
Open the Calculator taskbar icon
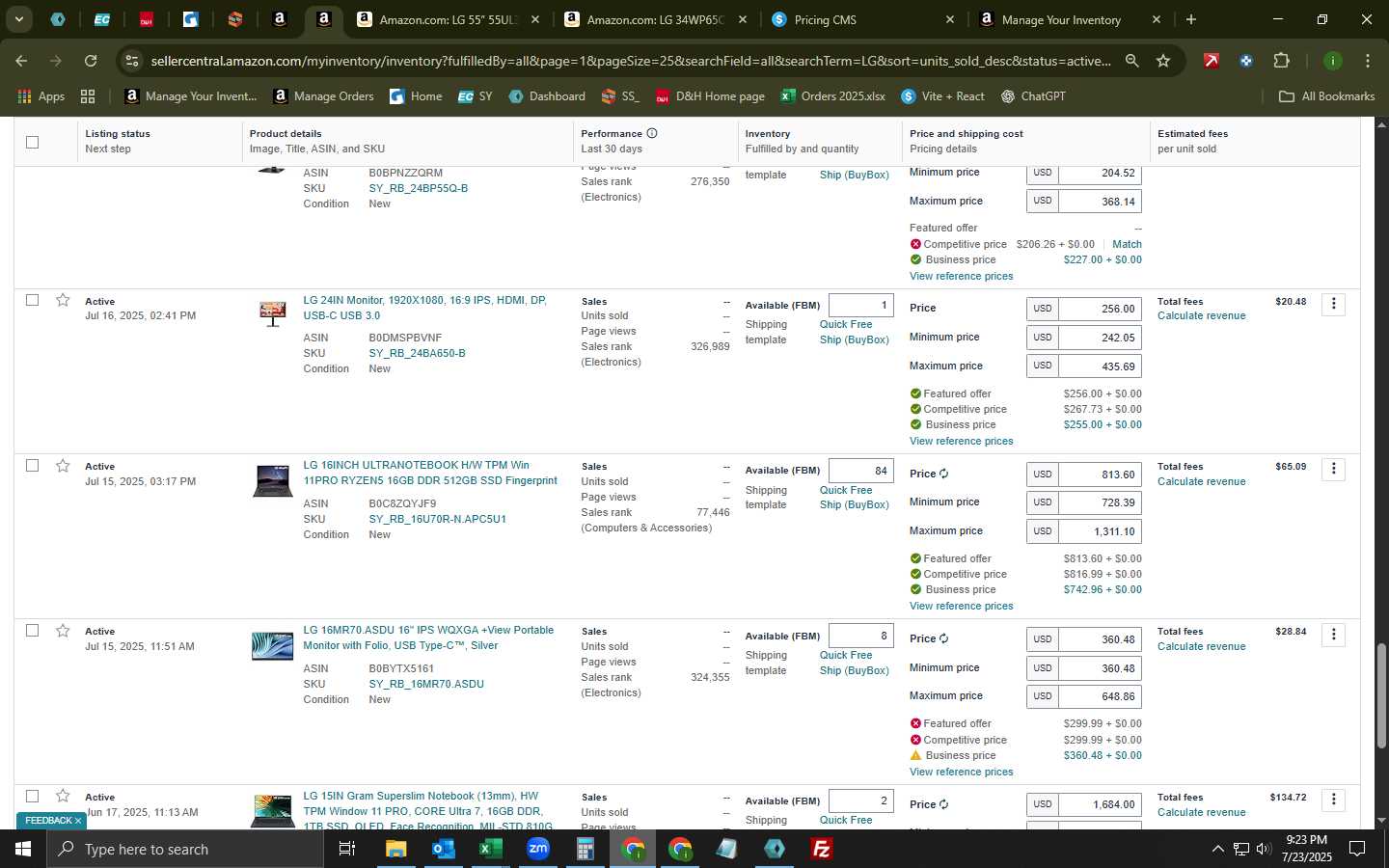586,849
